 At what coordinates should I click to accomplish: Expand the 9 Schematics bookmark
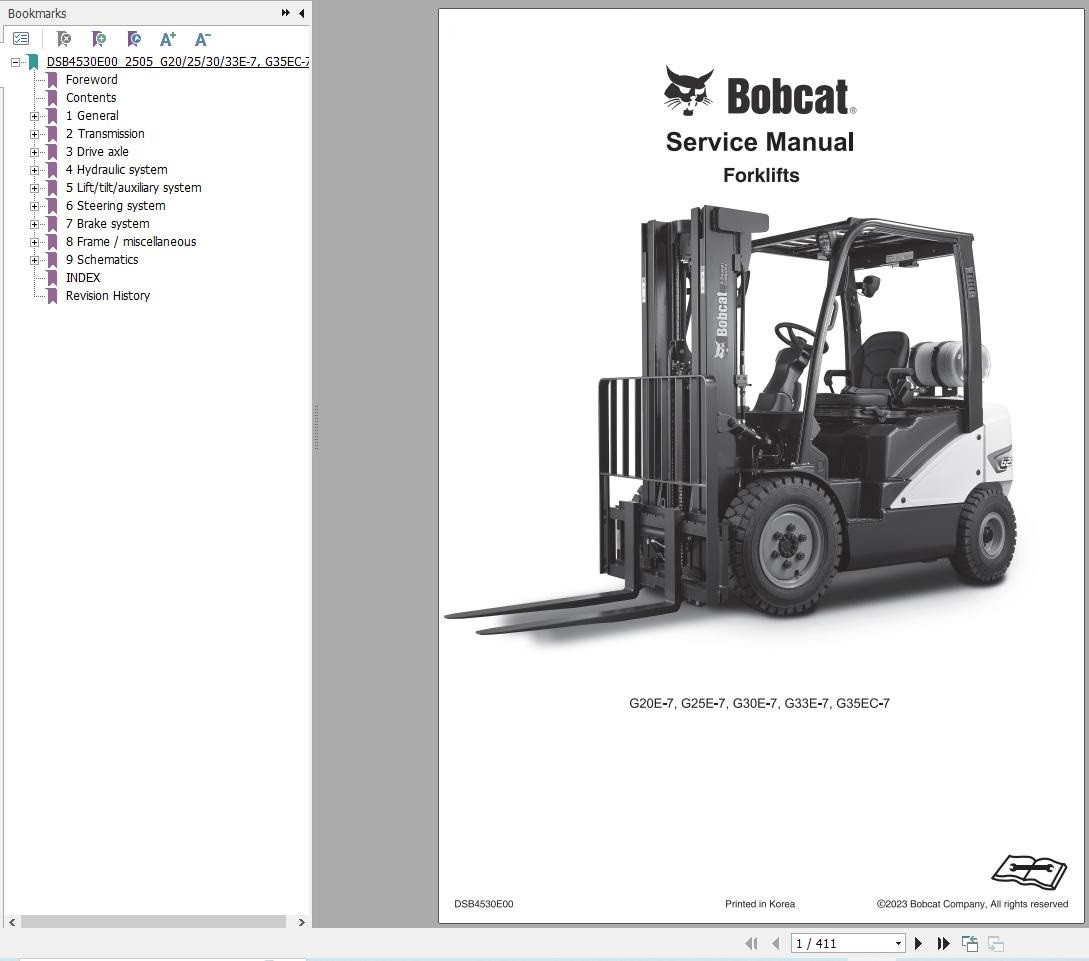[x=34, y=260]
